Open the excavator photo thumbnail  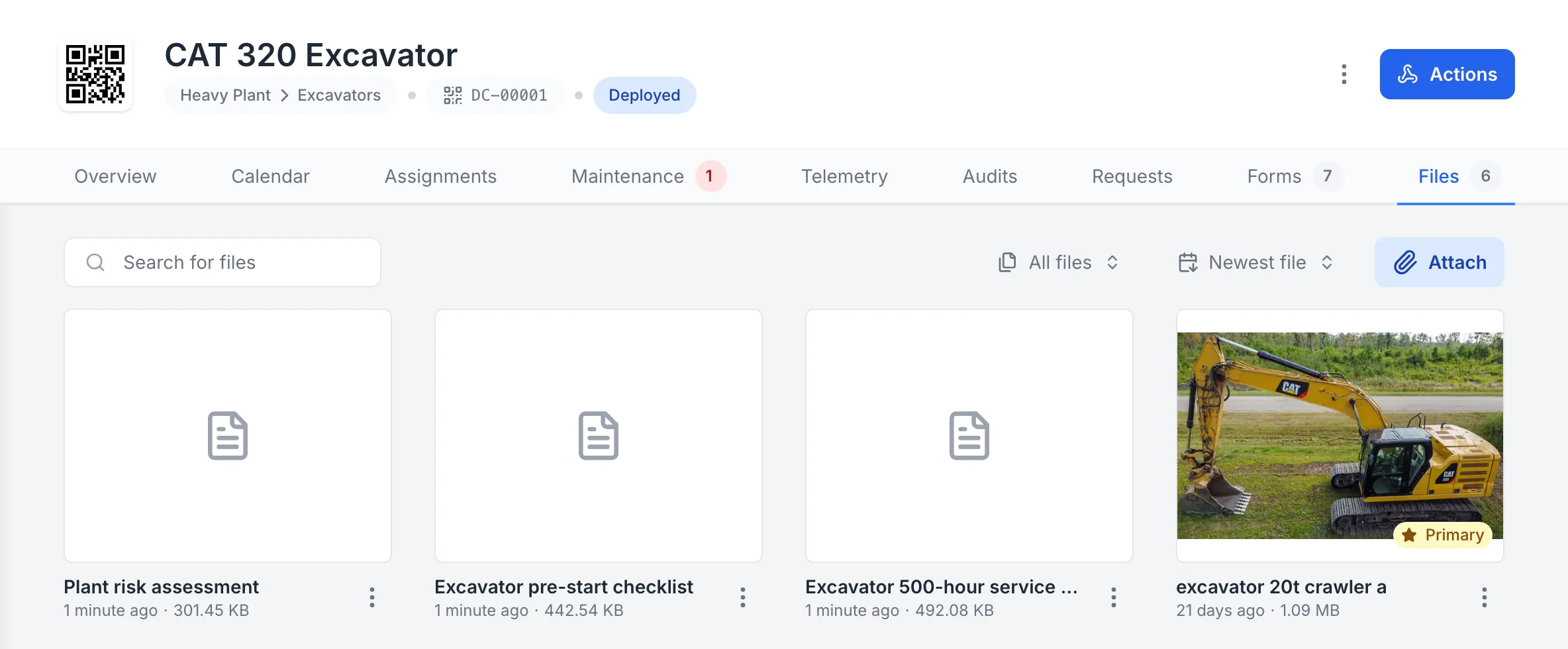(x=1340, y=435)
